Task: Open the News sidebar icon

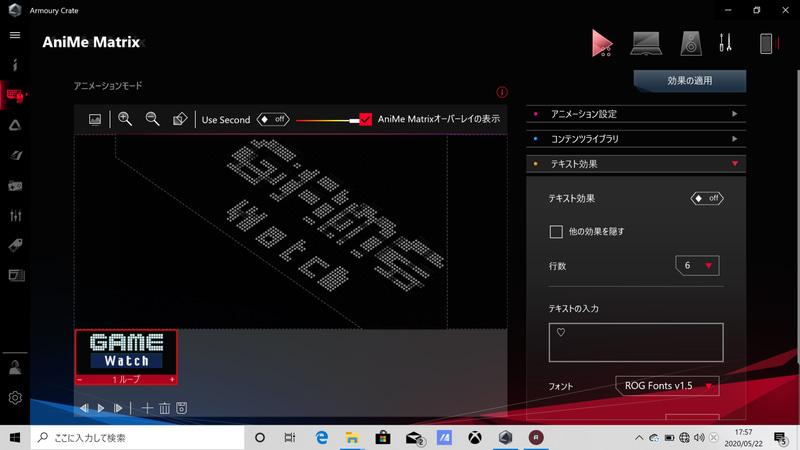Action: click(x=16, y=276)
